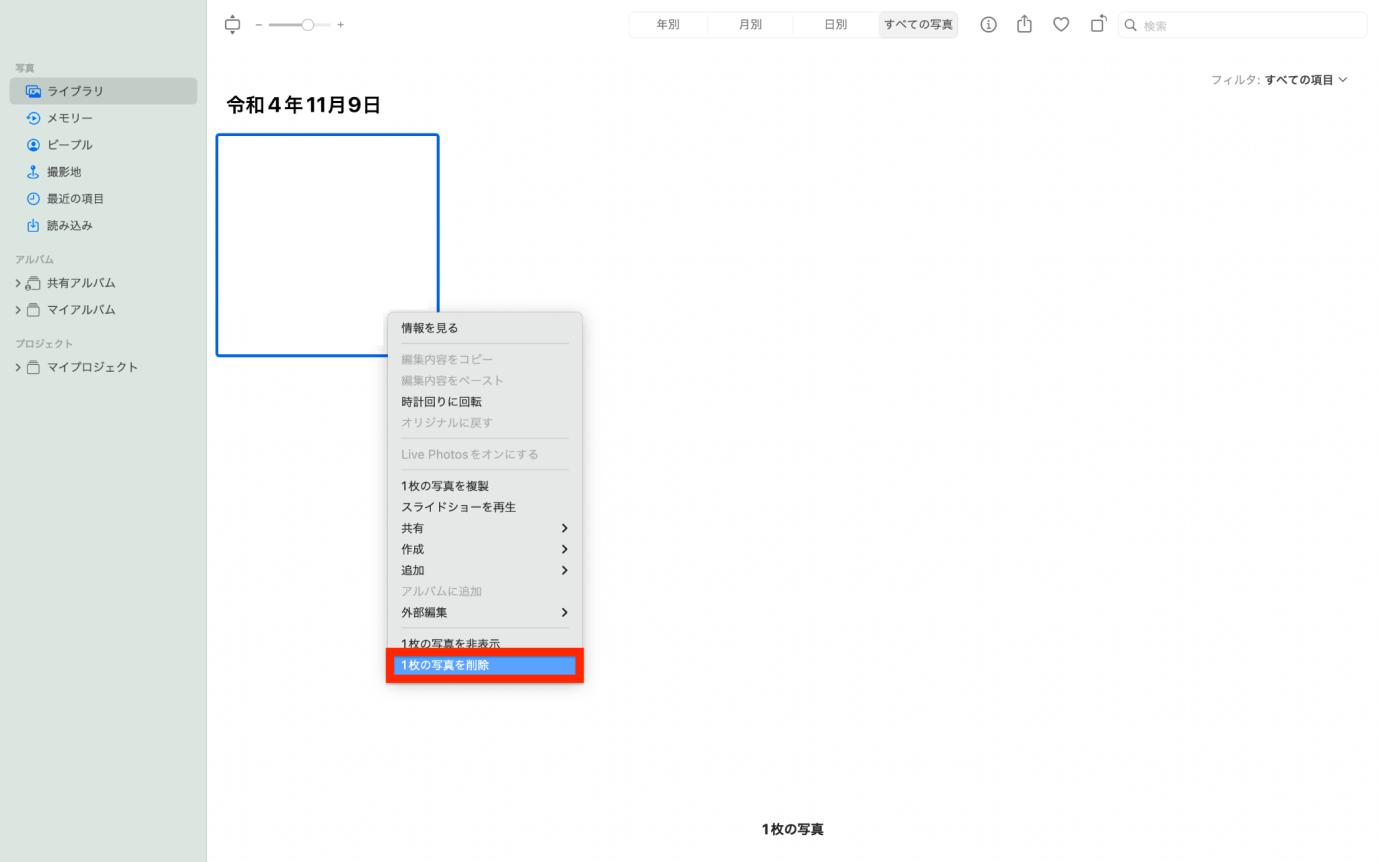Expand the マイプロジェクト group

pyautogui.click(x=18, y=367)
